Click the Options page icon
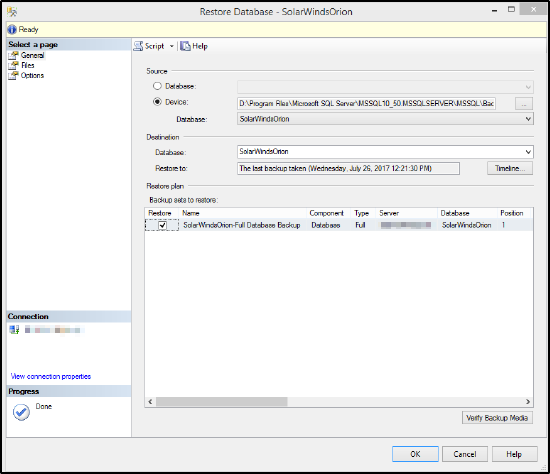550x474 pixels. tap(14, 75)
